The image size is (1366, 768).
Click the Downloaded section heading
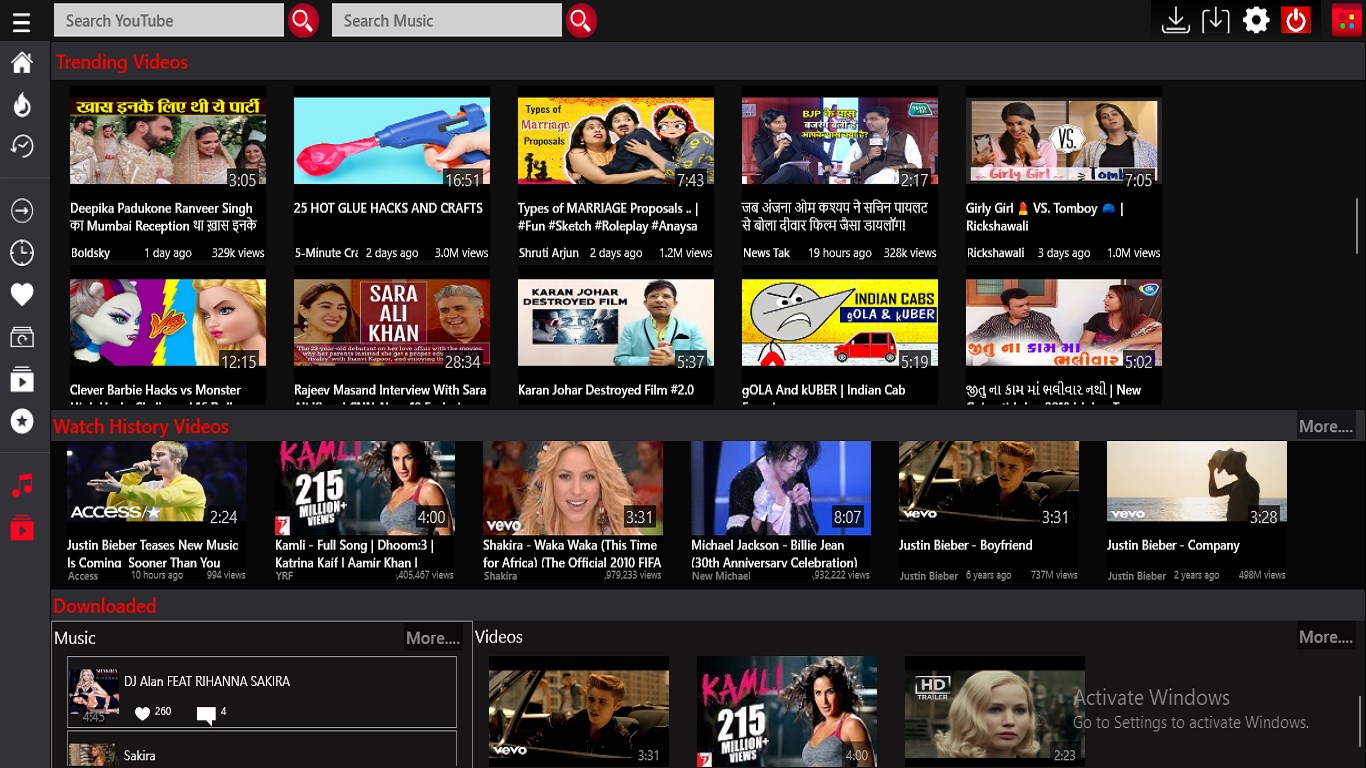pyautogui.click(x=105, y=606)
